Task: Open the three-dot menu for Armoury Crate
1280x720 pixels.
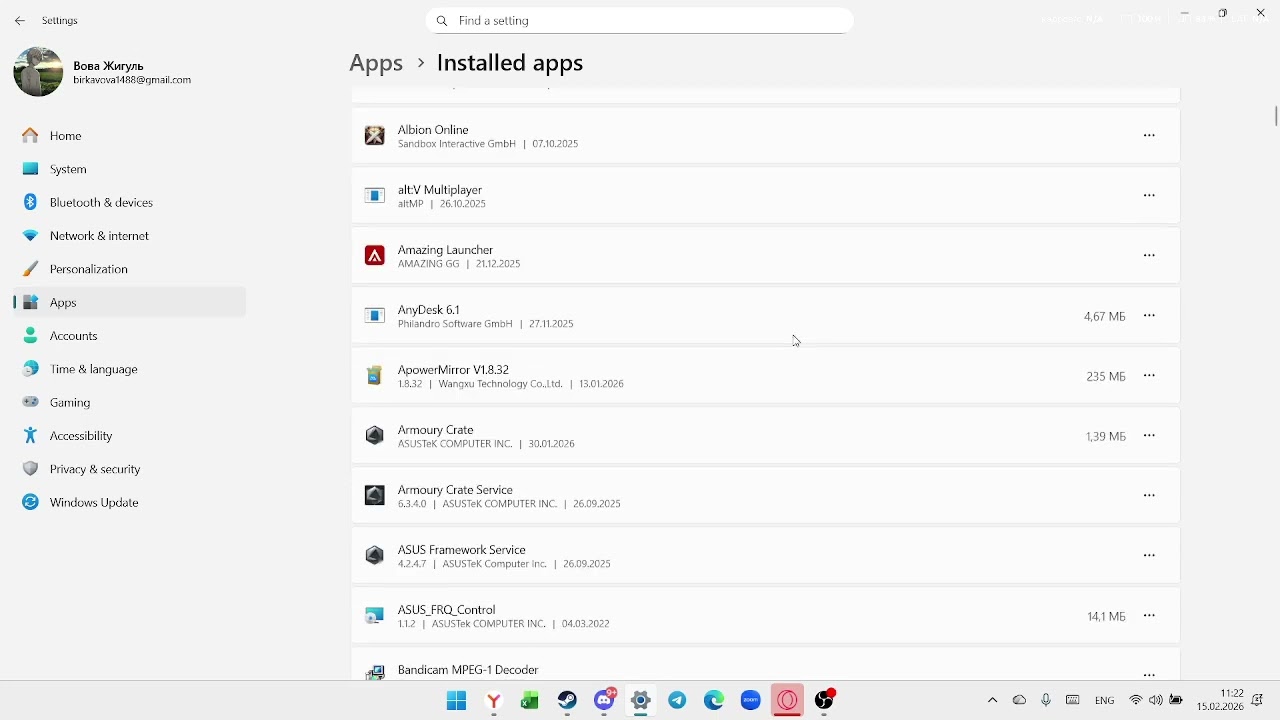Action: point(1149,436)
